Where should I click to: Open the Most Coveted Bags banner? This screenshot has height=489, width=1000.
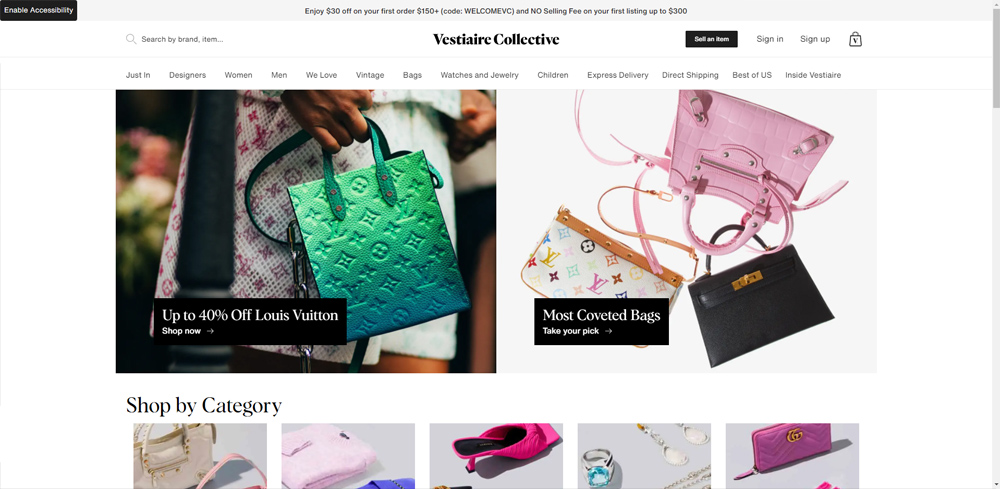click(687, 231)
